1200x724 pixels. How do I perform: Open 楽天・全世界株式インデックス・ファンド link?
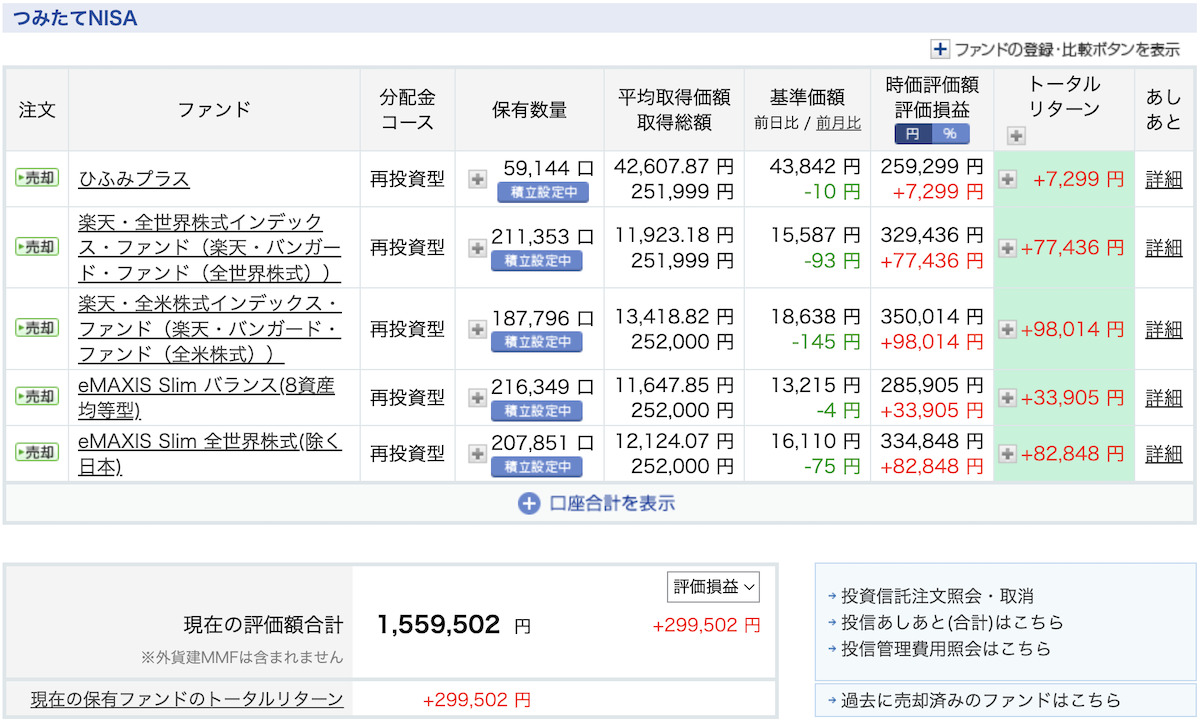[x=210, y=247]
